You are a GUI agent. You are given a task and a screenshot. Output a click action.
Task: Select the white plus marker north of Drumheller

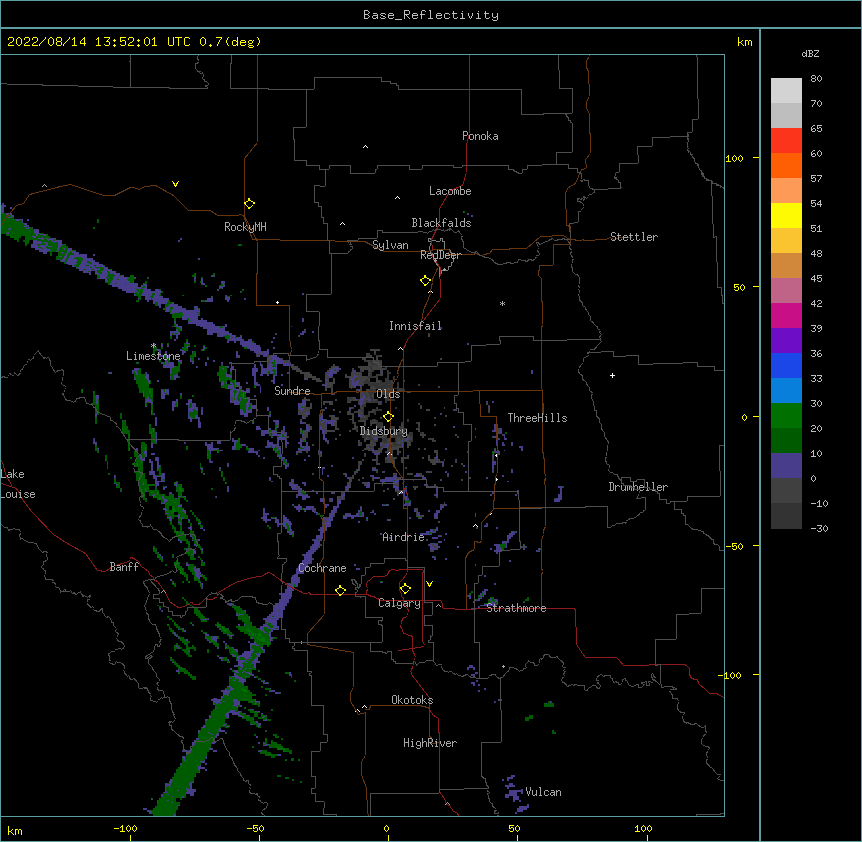(x=612, y=375)
